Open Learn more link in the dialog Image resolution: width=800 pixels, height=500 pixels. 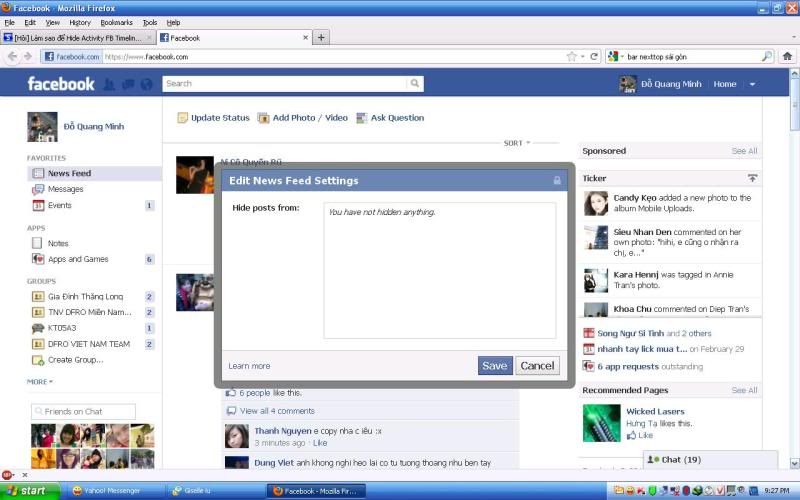249,366
